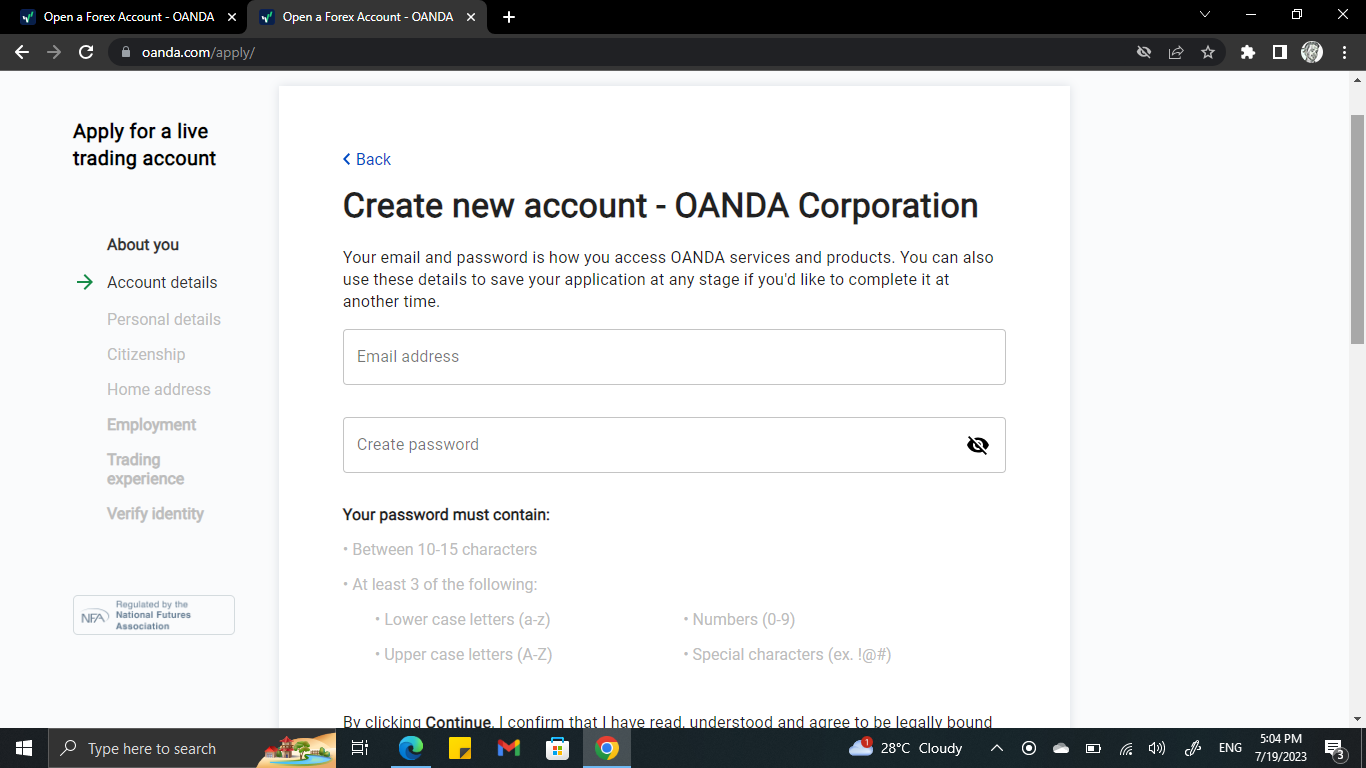Click the Back link
The height and width of the screenshot is (768, 1366).
coord(366,159)
